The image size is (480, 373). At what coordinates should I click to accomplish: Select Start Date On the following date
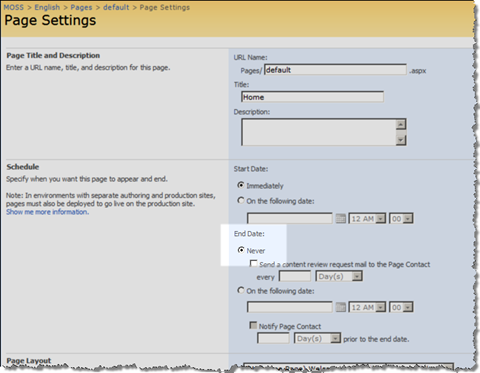[x=241, y=200]
